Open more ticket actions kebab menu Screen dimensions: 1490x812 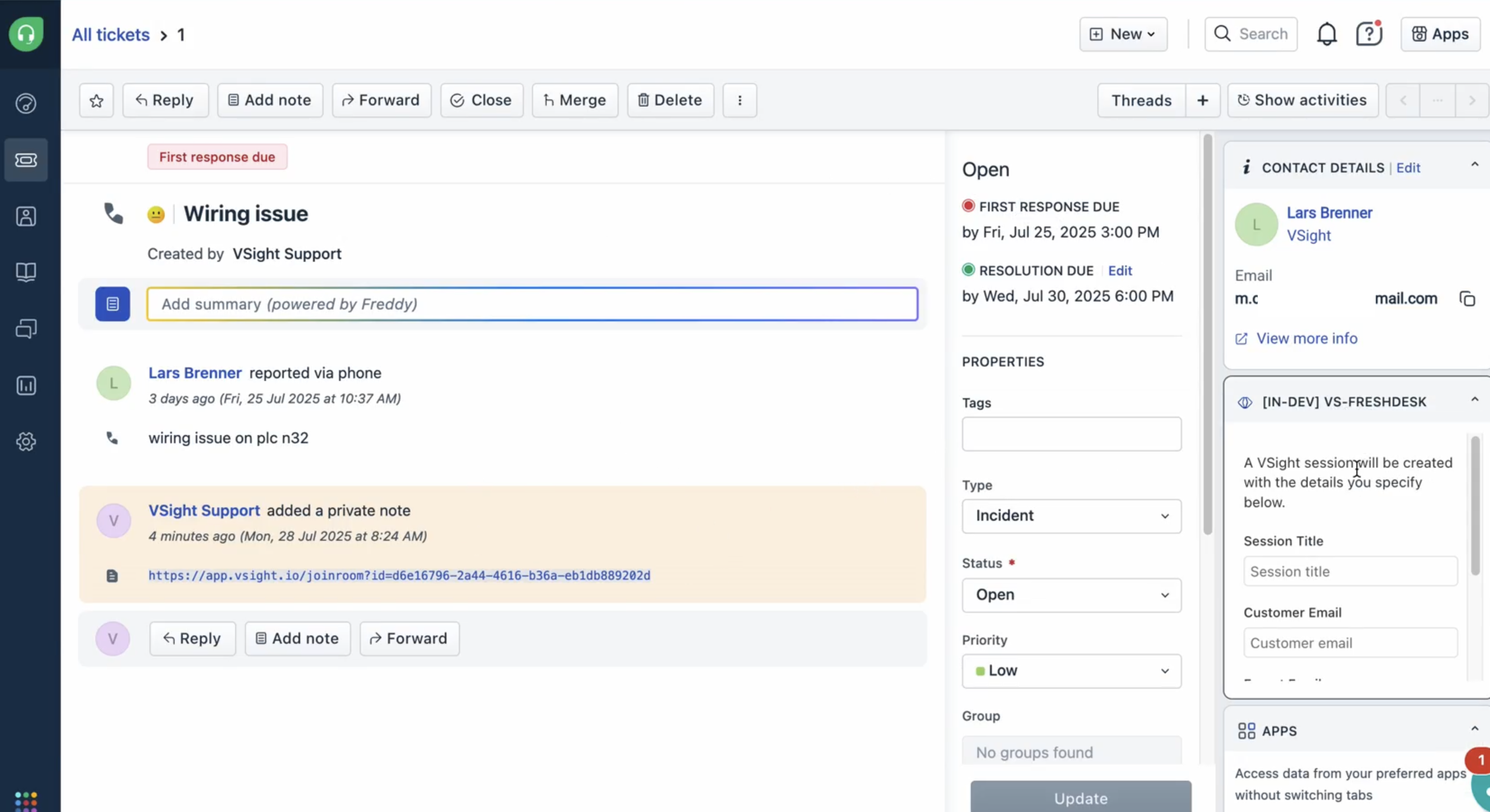pyautogui.click(x=740, y=101)
